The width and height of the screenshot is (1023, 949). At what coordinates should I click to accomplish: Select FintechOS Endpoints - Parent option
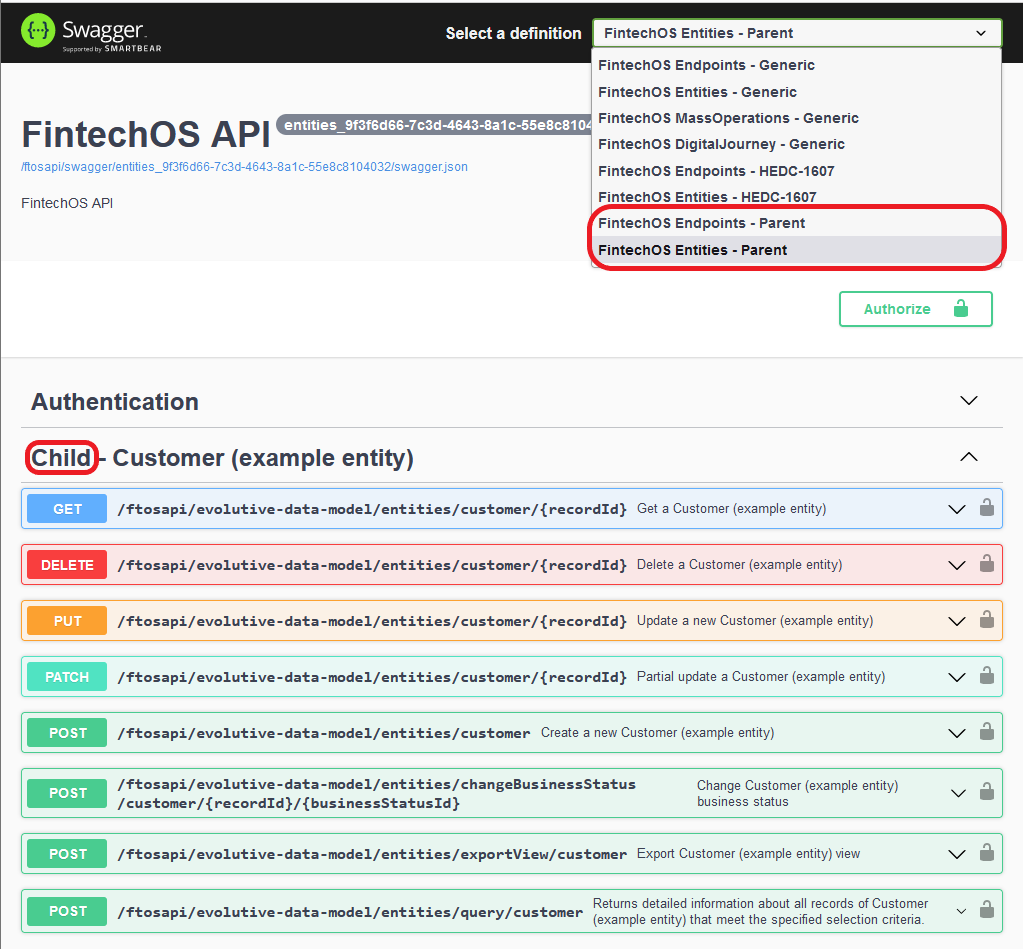(701, 223)
